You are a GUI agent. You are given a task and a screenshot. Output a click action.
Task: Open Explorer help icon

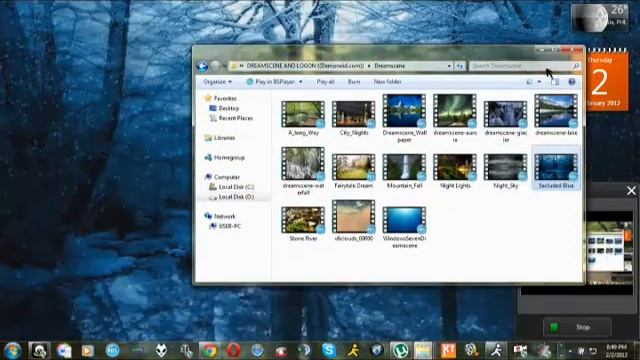pos(571,82)
